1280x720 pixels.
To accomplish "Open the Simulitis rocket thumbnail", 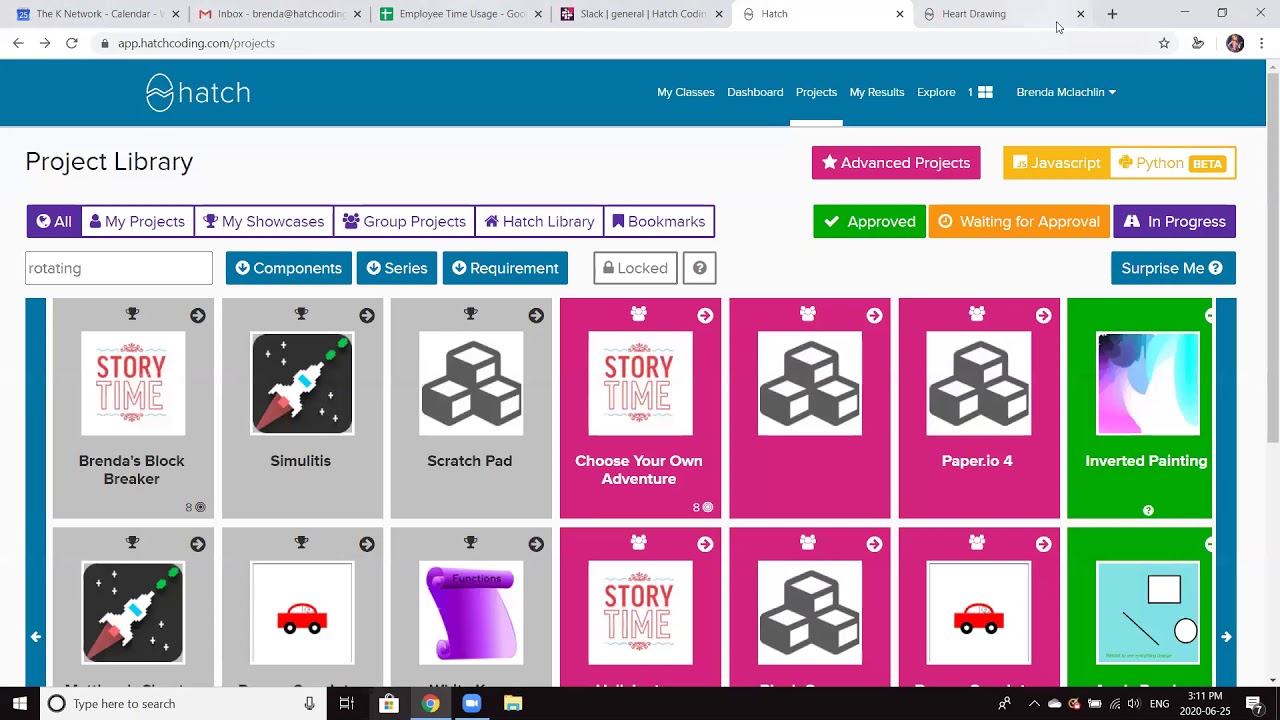I will tap(302, 384).
